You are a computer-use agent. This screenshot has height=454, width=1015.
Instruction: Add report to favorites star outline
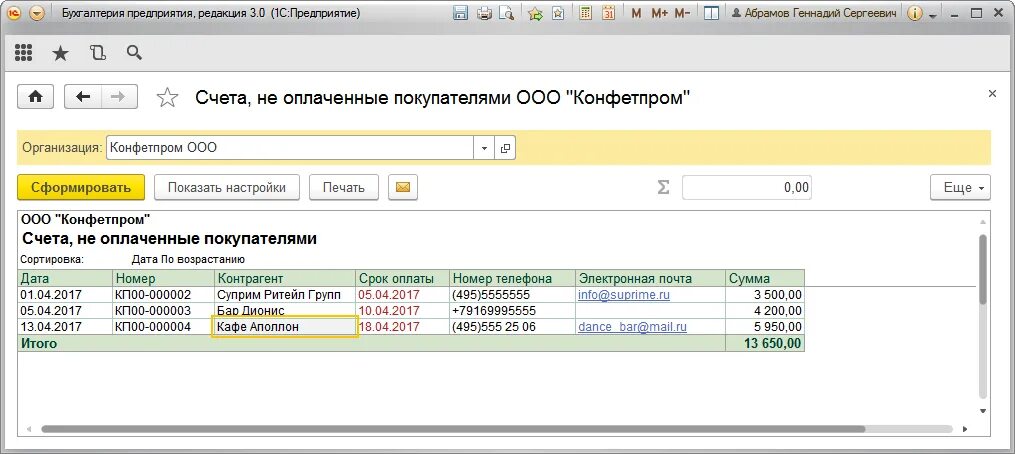pyautogui.click(x=167, y=97)
